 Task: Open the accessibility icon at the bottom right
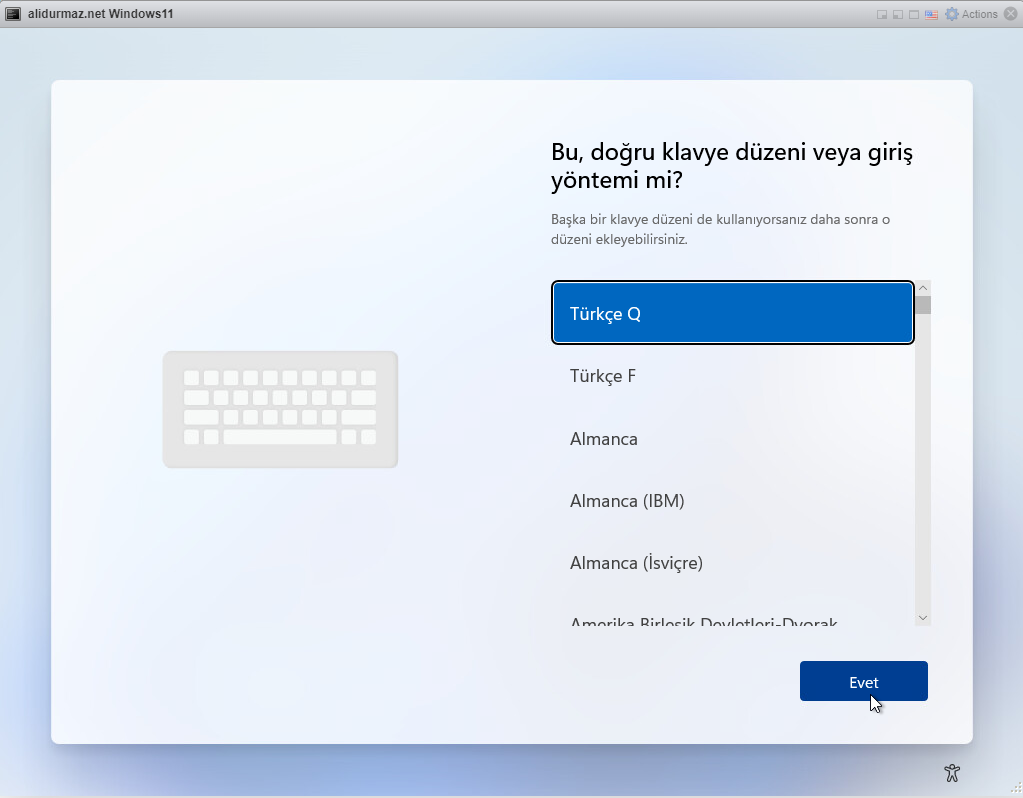[x=952, y=773]
